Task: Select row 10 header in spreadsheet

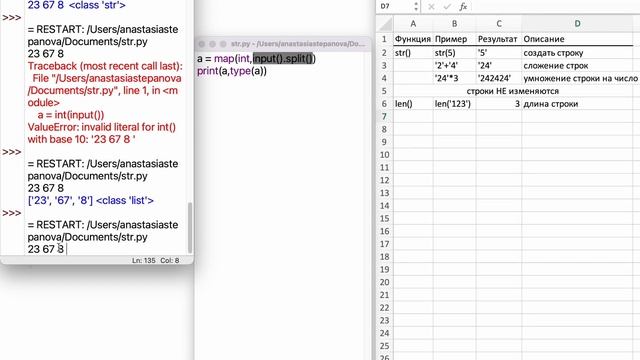Action: click(384, 155)
